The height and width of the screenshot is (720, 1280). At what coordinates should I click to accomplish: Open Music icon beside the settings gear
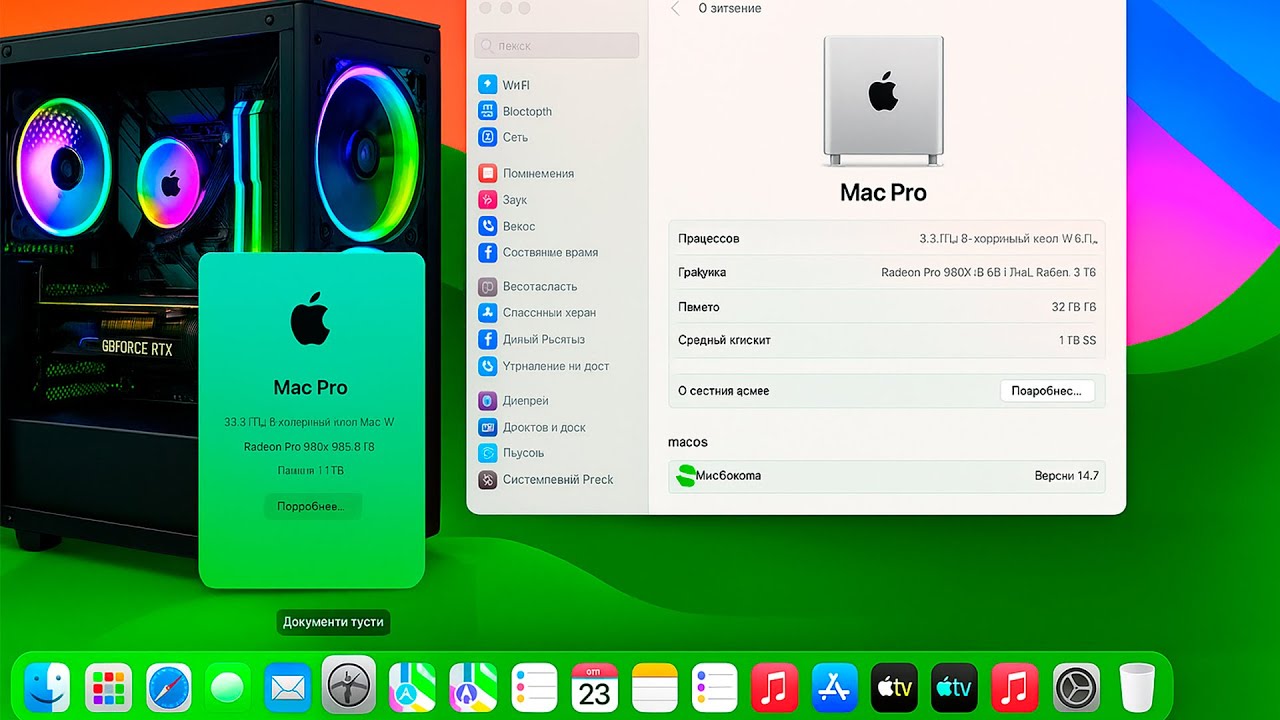pos(1015,687)
